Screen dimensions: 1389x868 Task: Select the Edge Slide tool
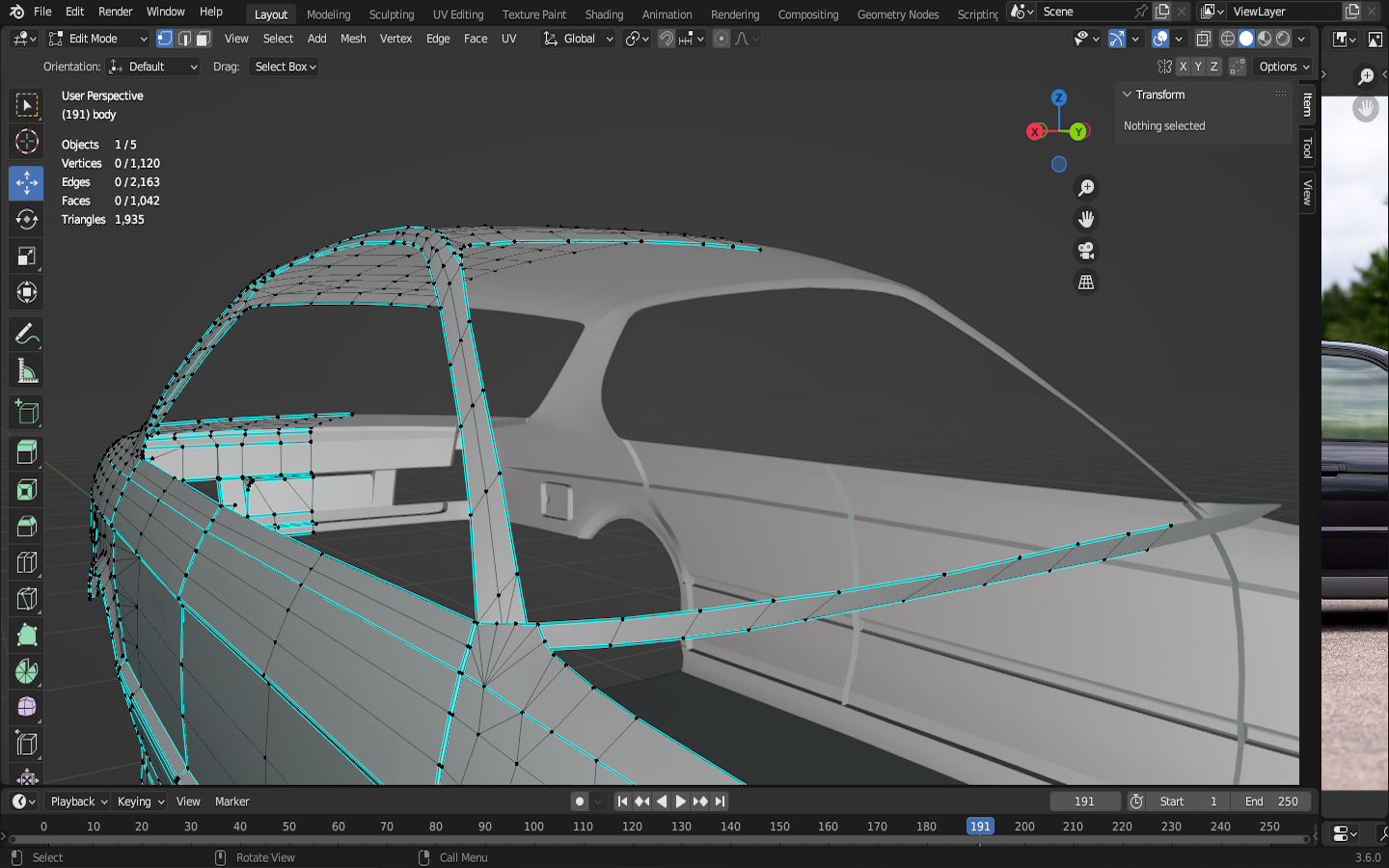click(27, 744)
